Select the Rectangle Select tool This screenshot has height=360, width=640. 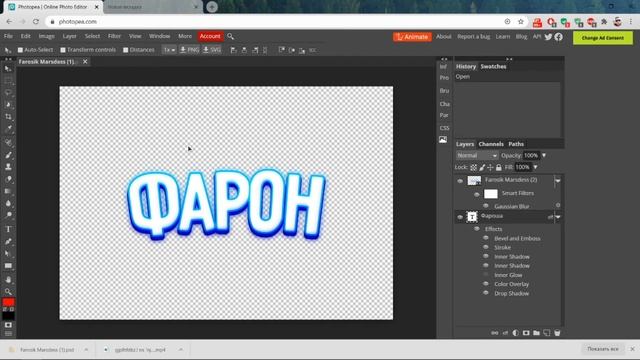[8, 81]
